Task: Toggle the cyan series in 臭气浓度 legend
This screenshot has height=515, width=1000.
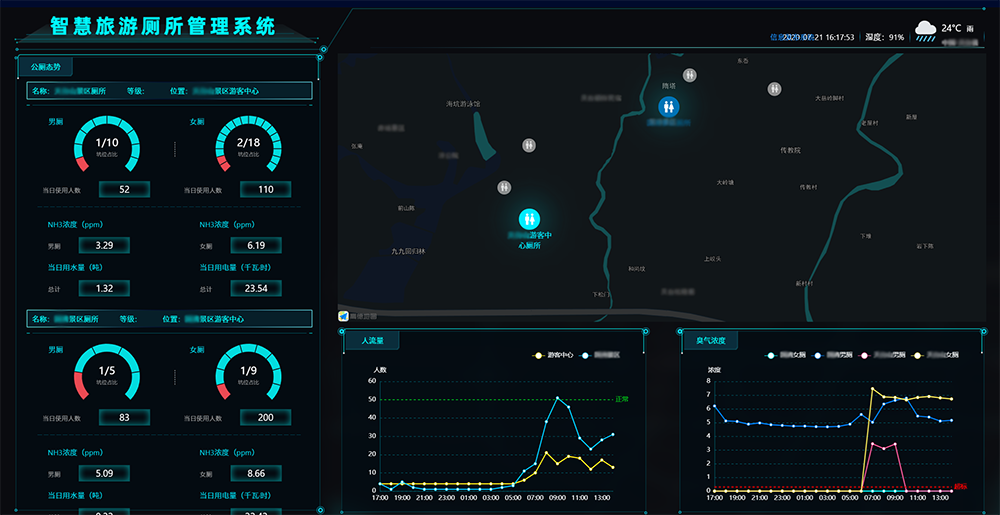Action: click(785, 355)
